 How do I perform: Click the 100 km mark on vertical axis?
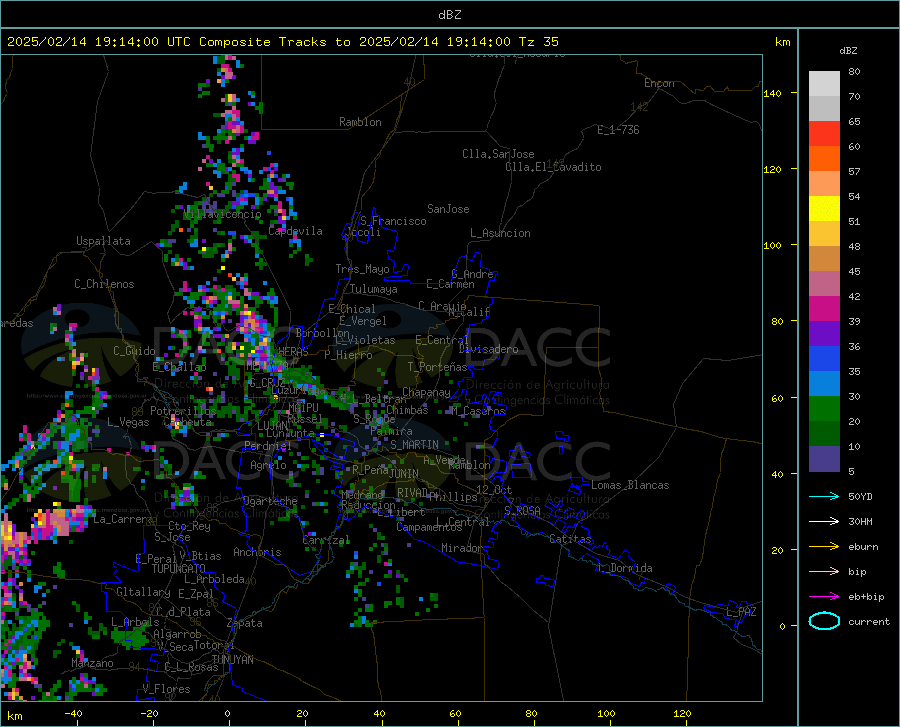[x=772, y=245]
